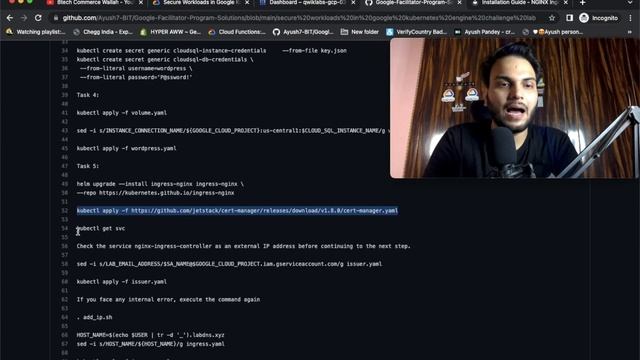Click the 'Check the service nginx-ingress-controller' line
This screenshot has height=360, width=640.
point(244,246)
